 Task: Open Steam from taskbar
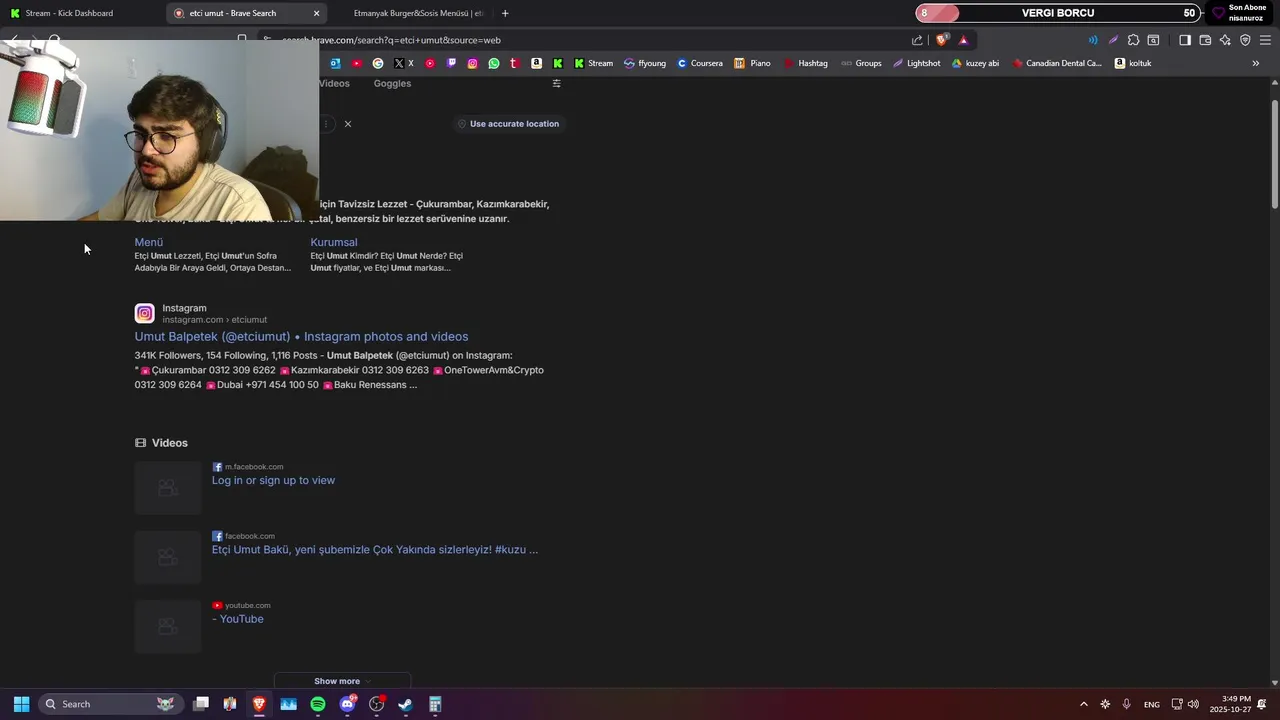(406, 704)
